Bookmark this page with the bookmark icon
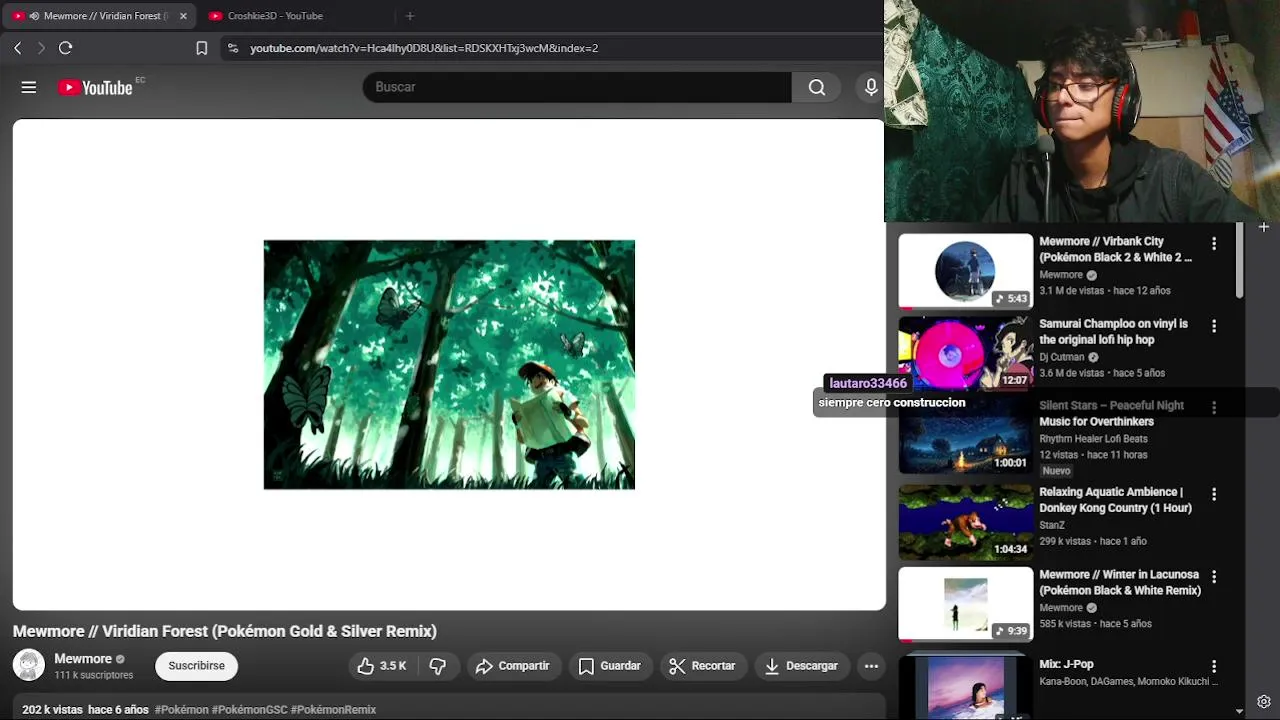This screenshot has width=1280, height=720. point(201,47)
